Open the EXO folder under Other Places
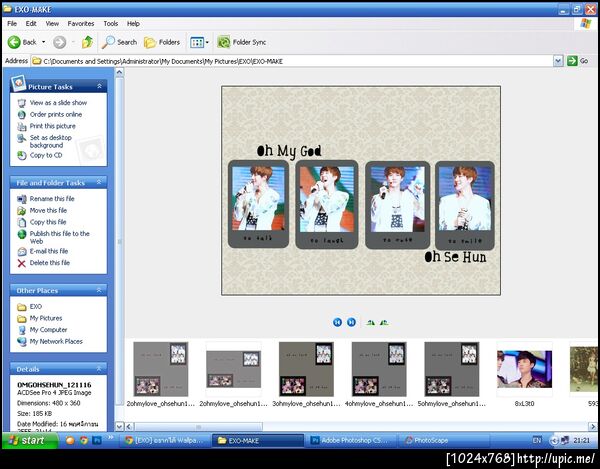 click(x=29, y=306)
